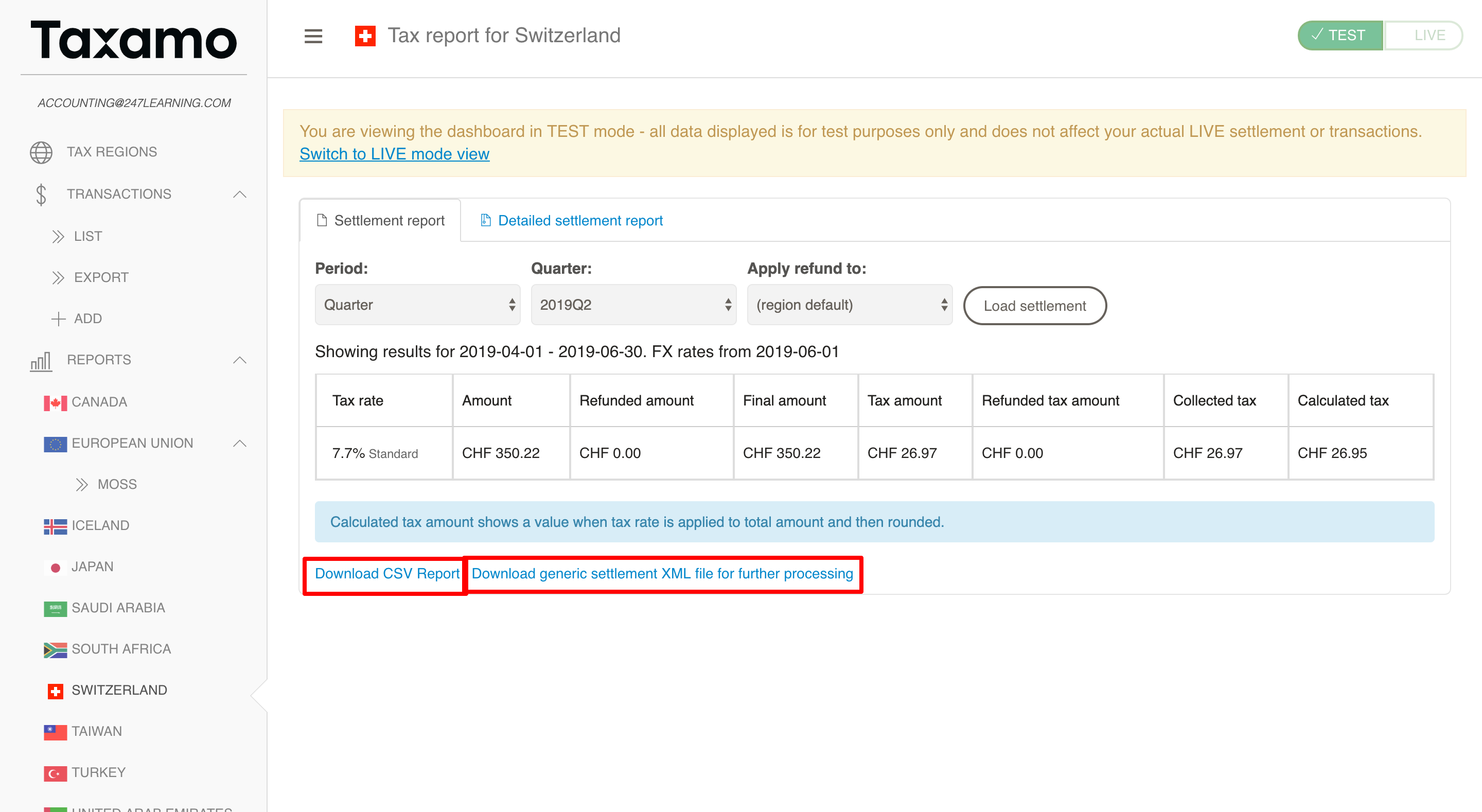This screenshot has height=812, width=1482.
Task: Click the Saudi Arabia flag icon
Action: click(55, 608)
